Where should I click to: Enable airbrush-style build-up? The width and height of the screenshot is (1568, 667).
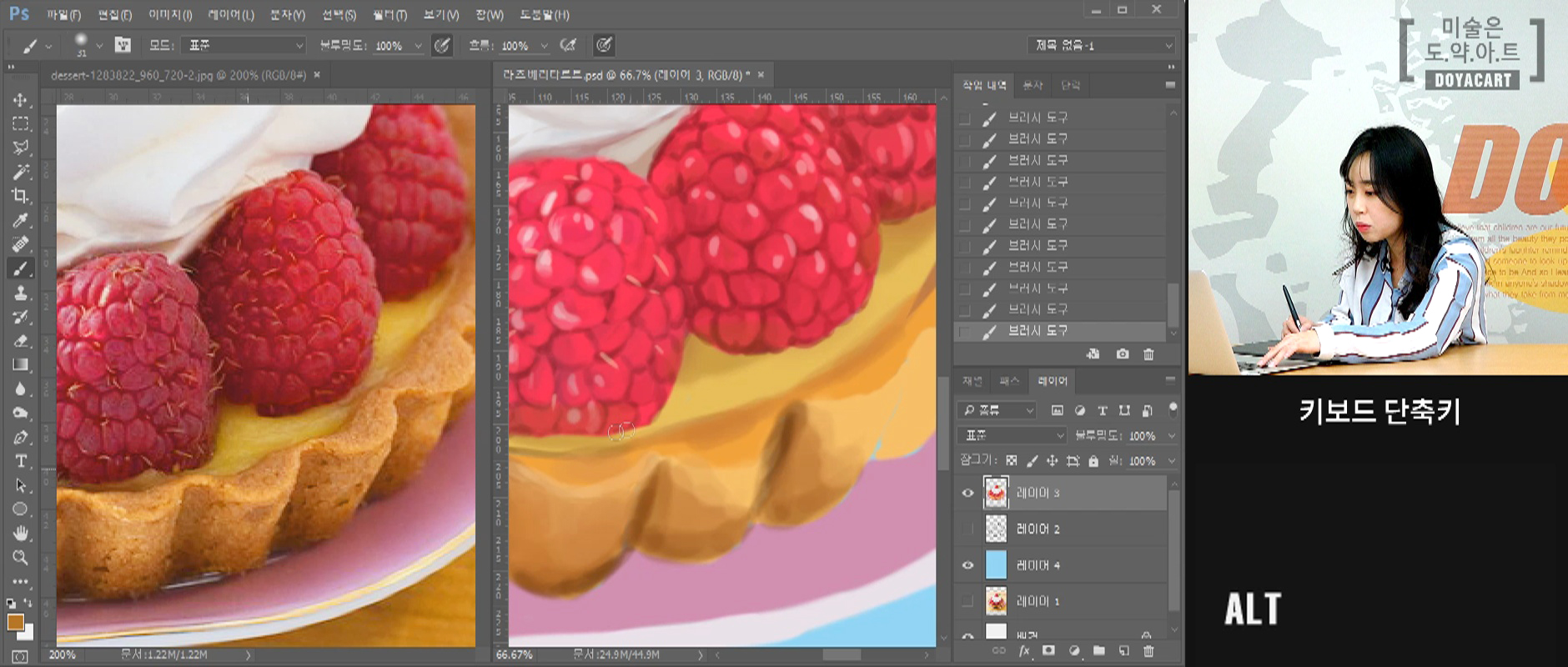569,45
